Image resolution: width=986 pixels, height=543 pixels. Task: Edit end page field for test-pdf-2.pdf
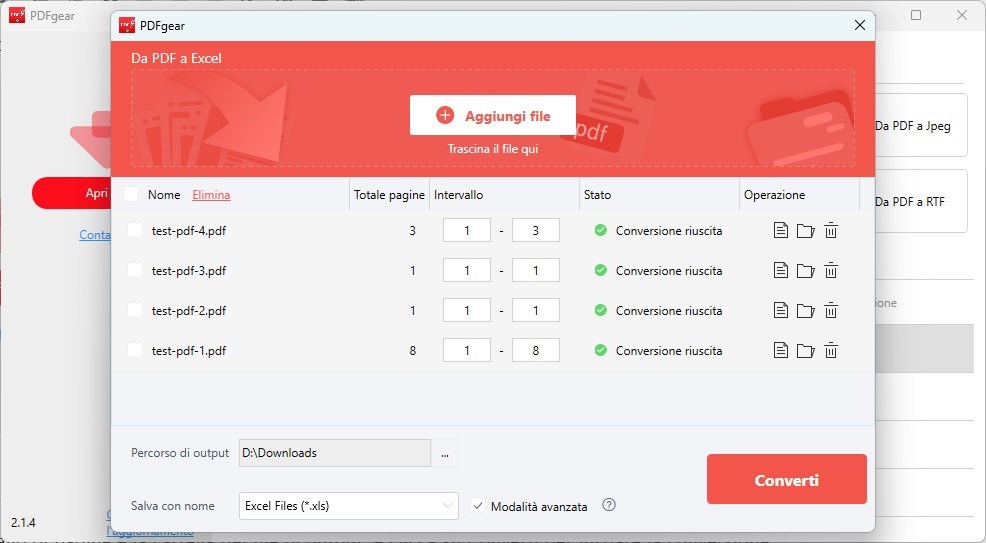[x=536, y=310]
